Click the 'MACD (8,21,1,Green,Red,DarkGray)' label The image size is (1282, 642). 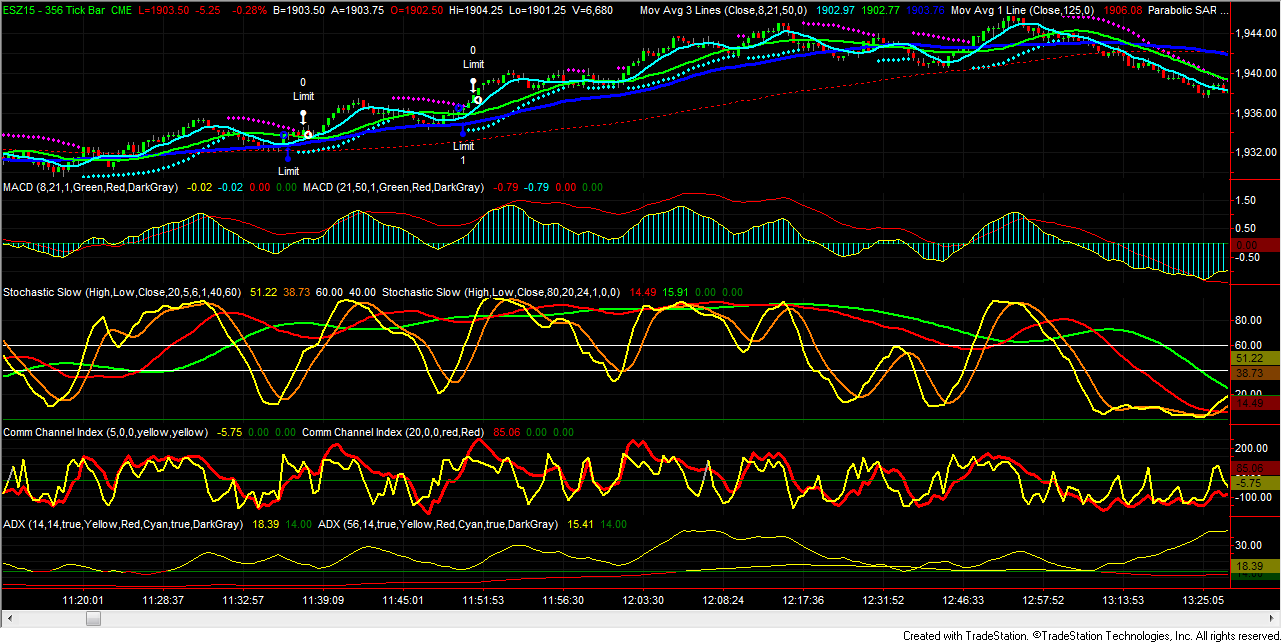90,187
